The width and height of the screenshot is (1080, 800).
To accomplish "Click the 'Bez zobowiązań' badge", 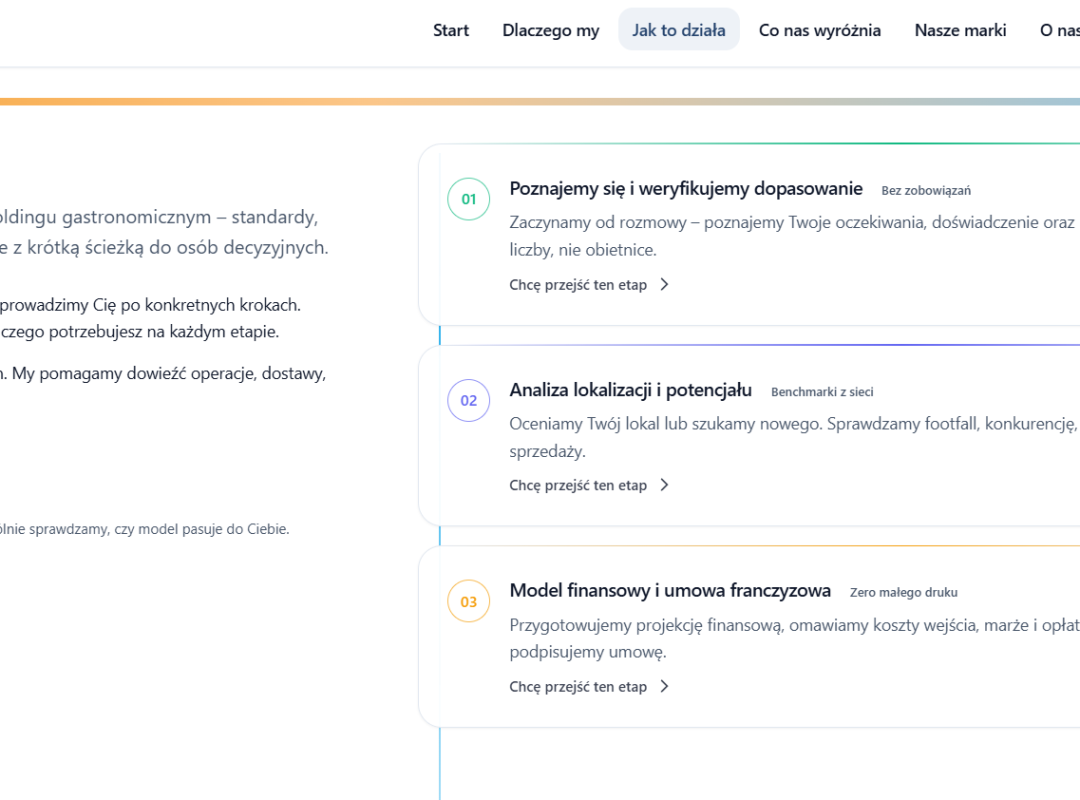I will (926, 191).
